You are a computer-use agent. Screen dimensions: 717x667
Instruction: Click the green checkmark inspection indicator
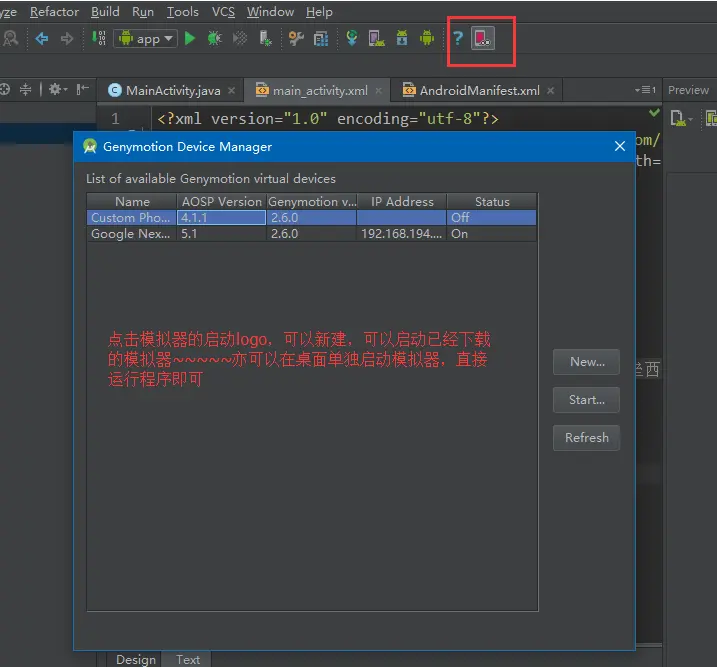[x=654, y=112]
